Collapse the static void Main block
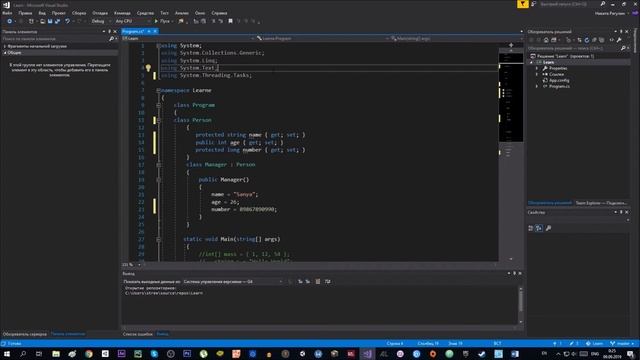Viewport: 640px width, 360px height. (158, 240)
